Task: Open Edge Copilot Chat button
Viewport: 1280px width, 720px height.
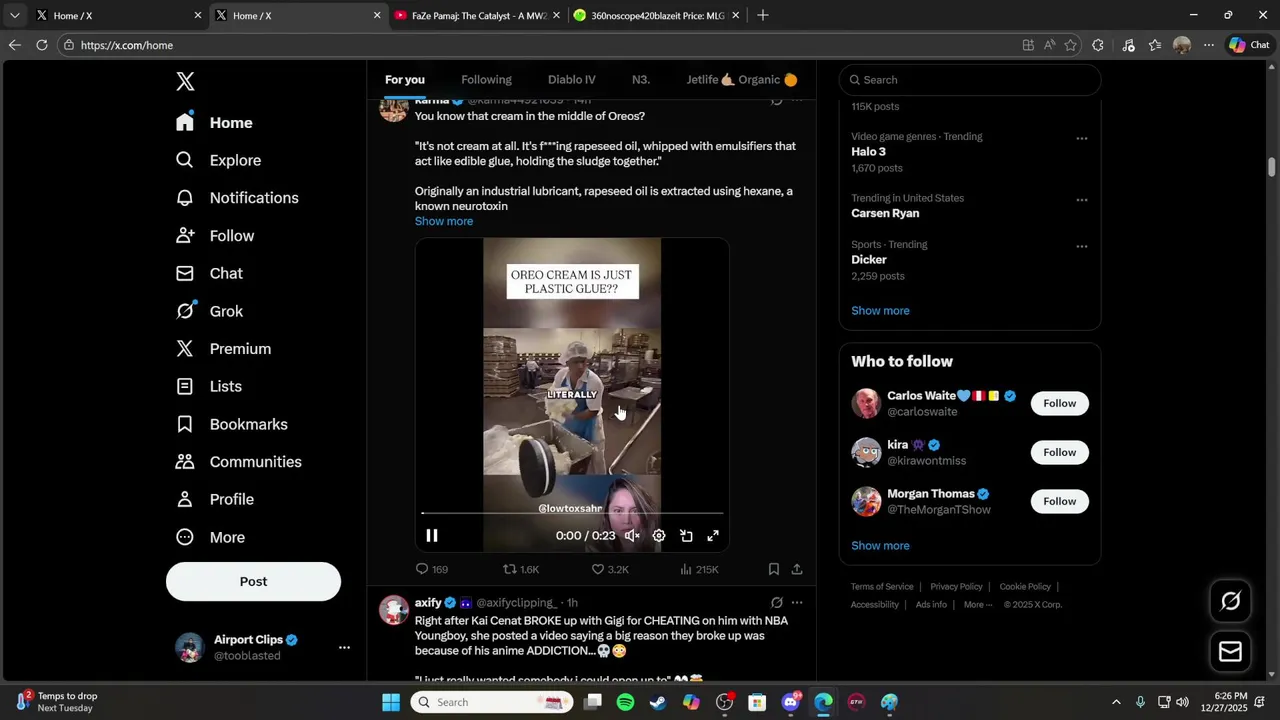Action: (x=1249, y=45)
